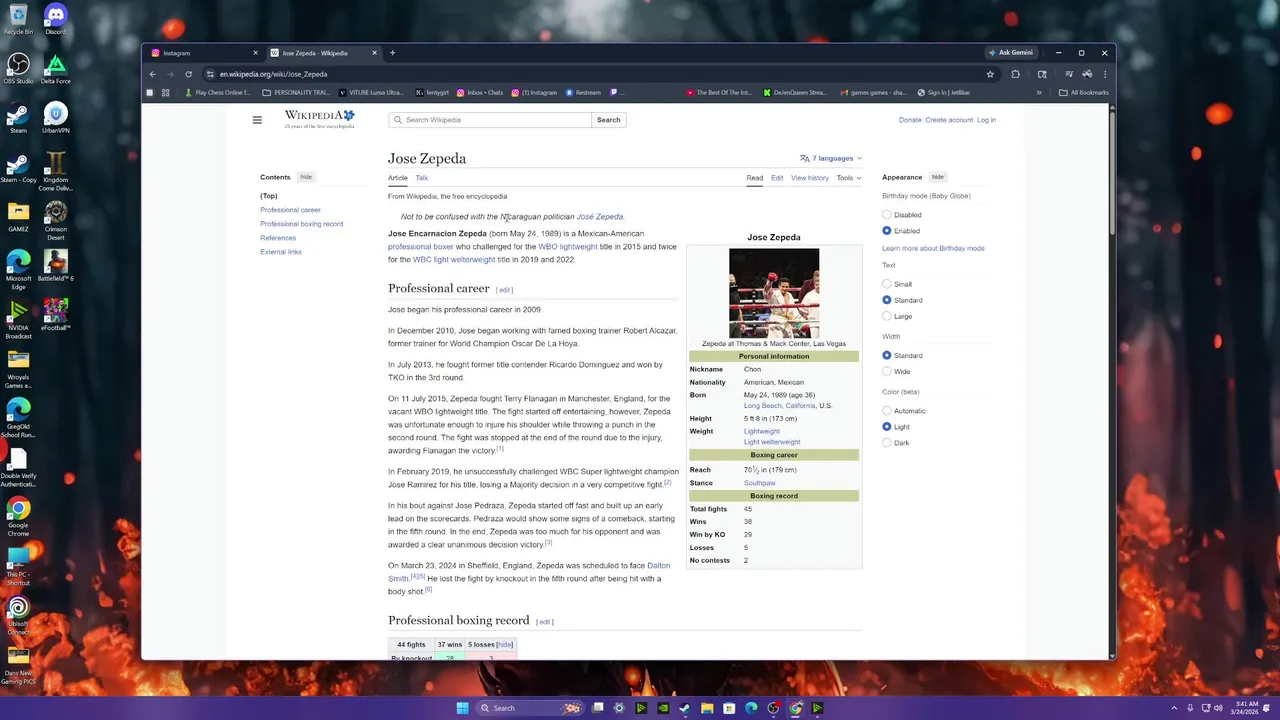Screen dimensions: 1280x720
Task: Jump to Professional boxing record in contents
Action: point(301,224)
